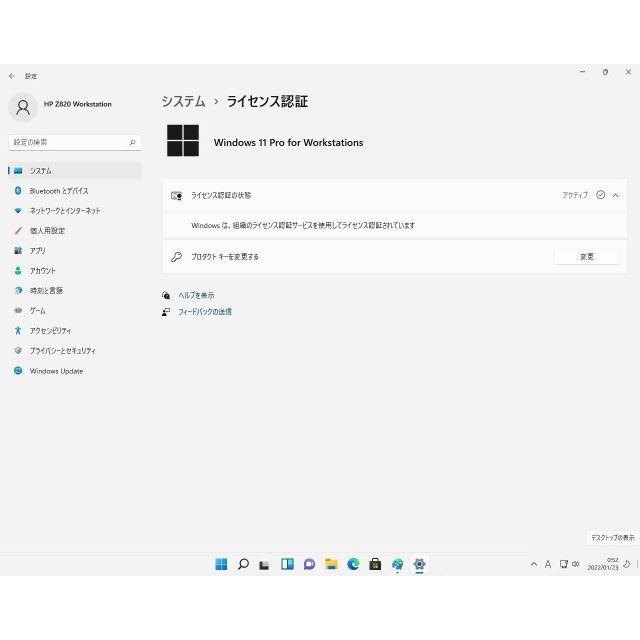The height and width of the screenshot is (640, 640).
Task: Open アカウント settings
Action: (75, 271)
